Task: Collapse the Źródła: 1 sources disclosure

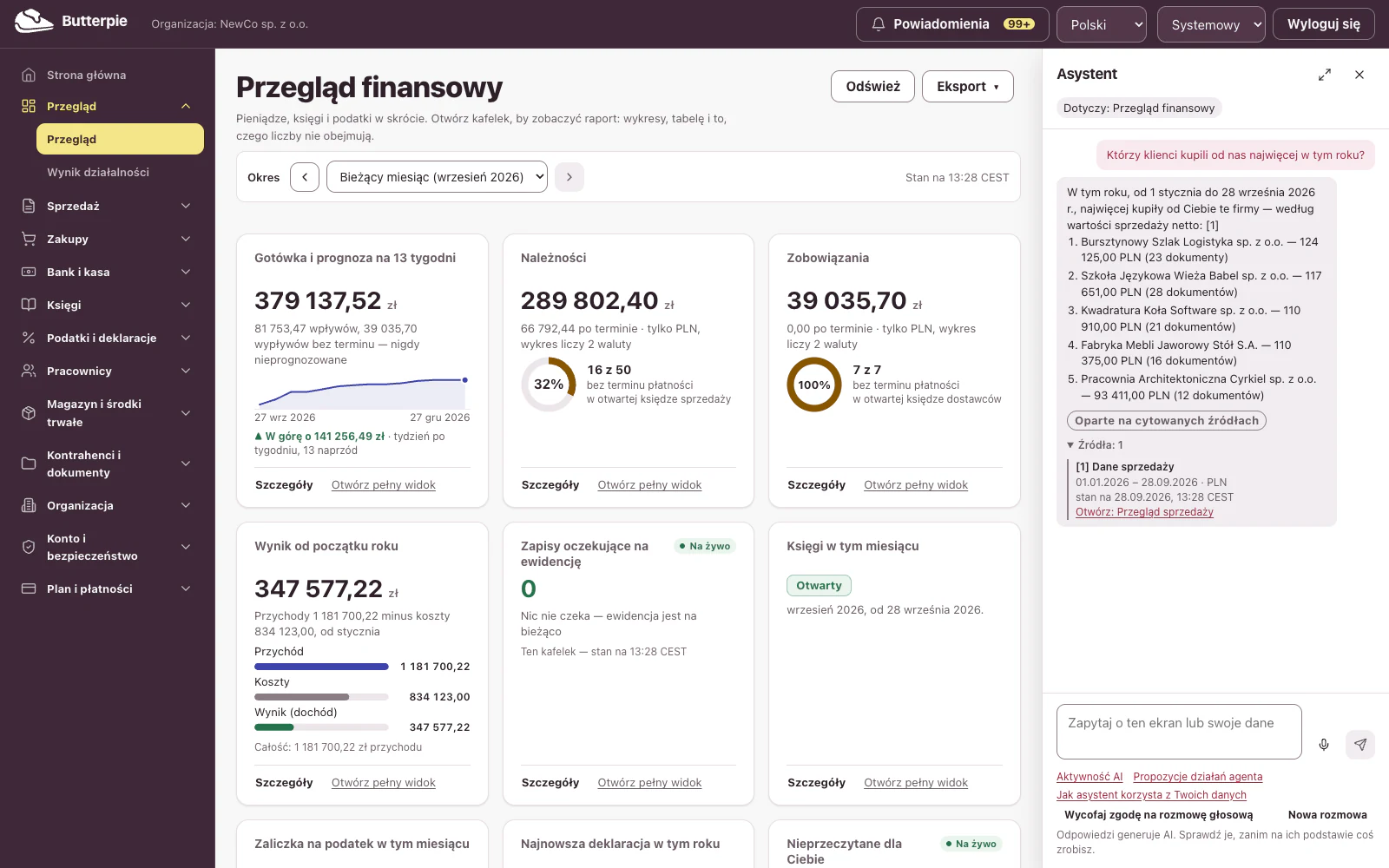Action: [1095, 444]
